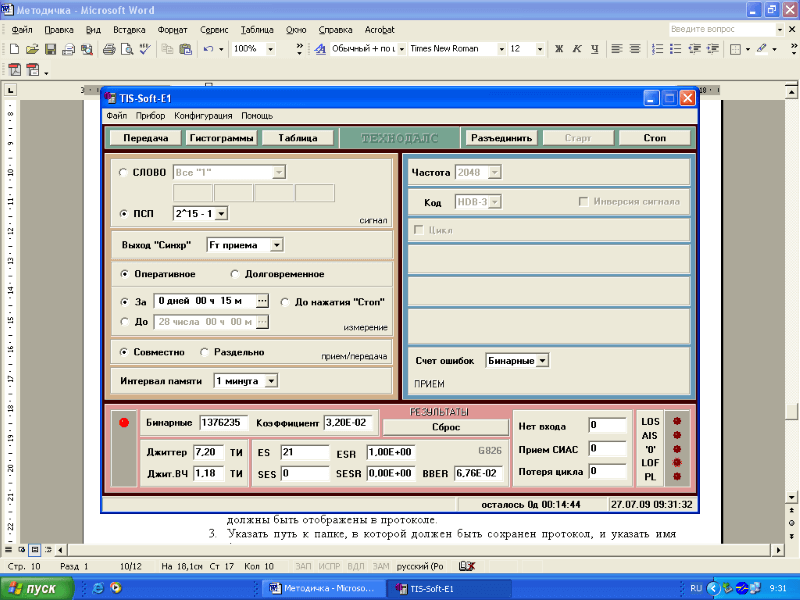The height and width of the screenshot is (600, 800).
Task: Toggle bold formatting (Ж)
Action: pyautogui.click(x=559, y=49)
